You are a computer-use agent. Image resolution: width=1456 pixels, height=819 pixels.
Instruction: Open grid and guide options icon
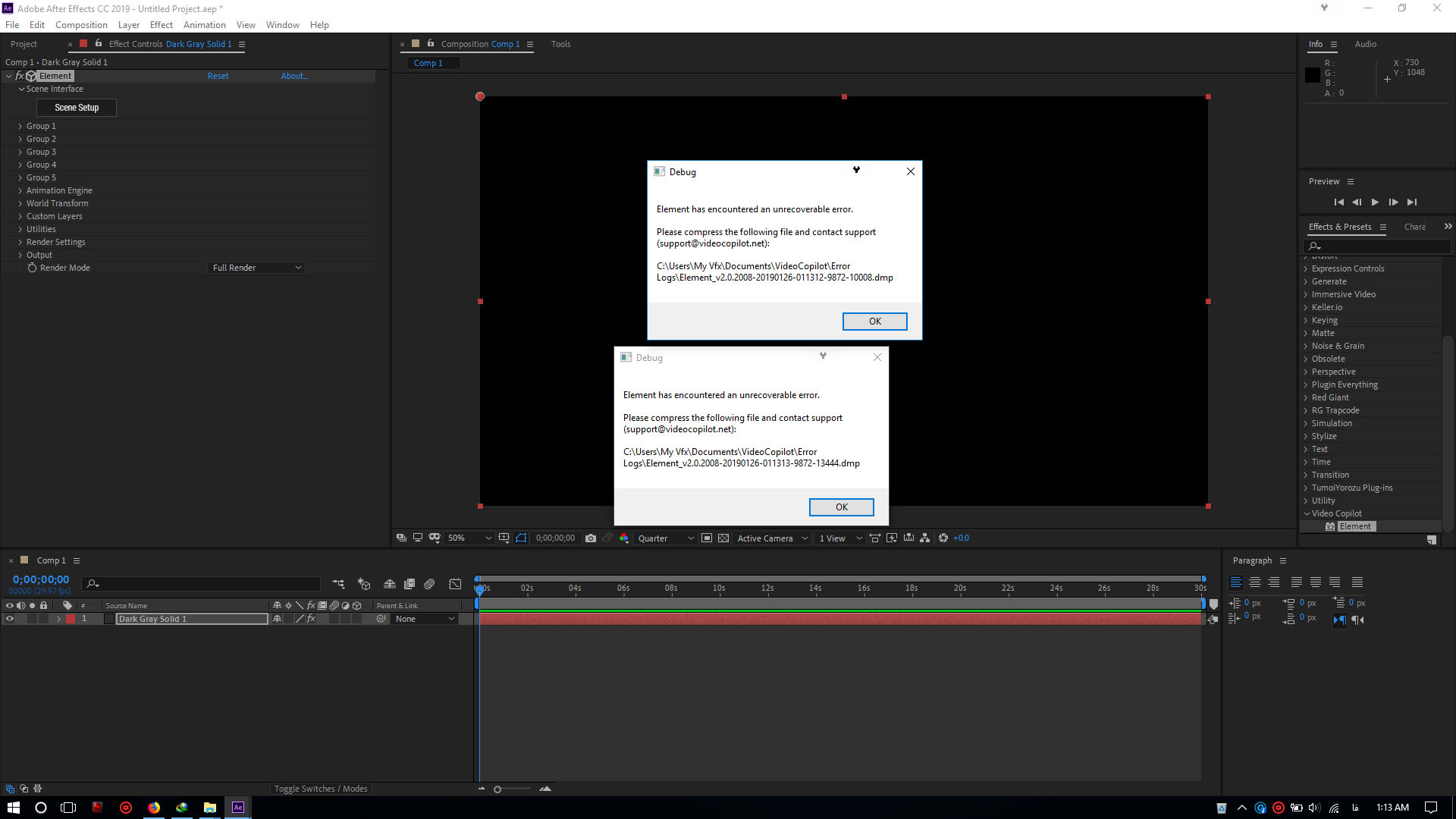point(504,538)
